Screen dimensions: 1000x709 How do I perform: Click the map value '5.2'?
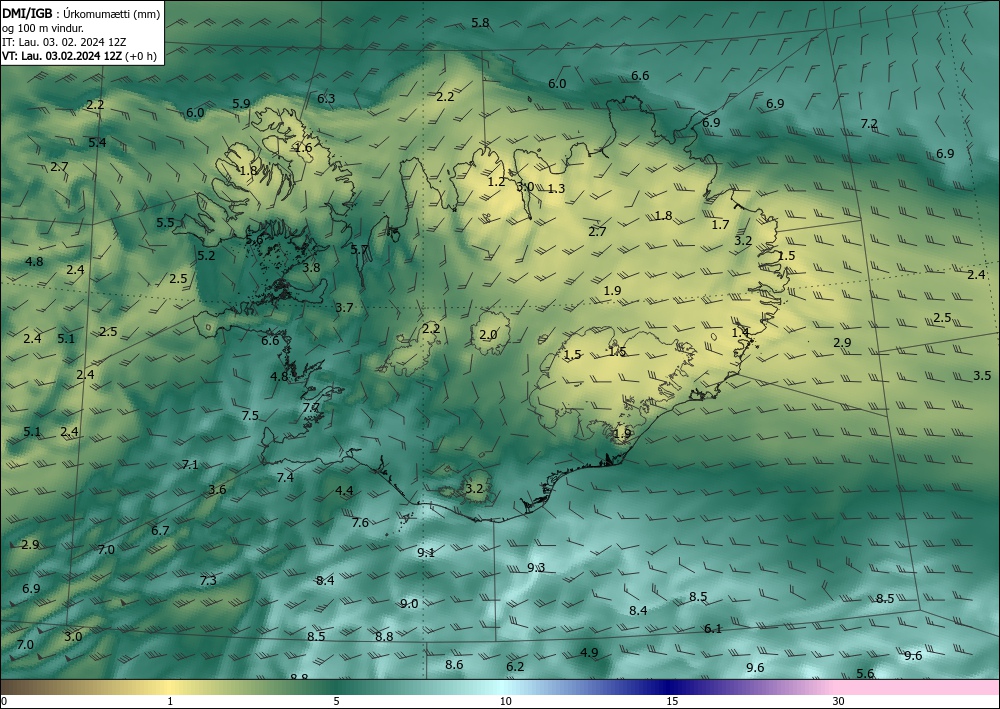coord(206,256)
